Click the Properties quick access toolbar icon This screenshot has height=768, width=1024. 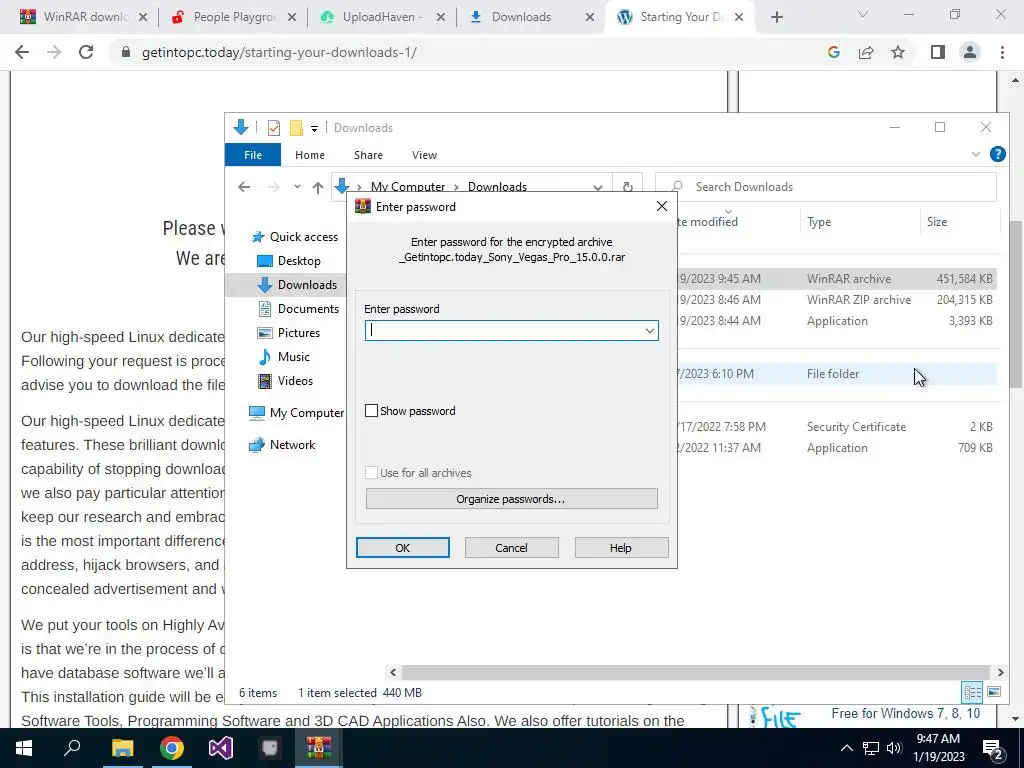pos(274,127)
